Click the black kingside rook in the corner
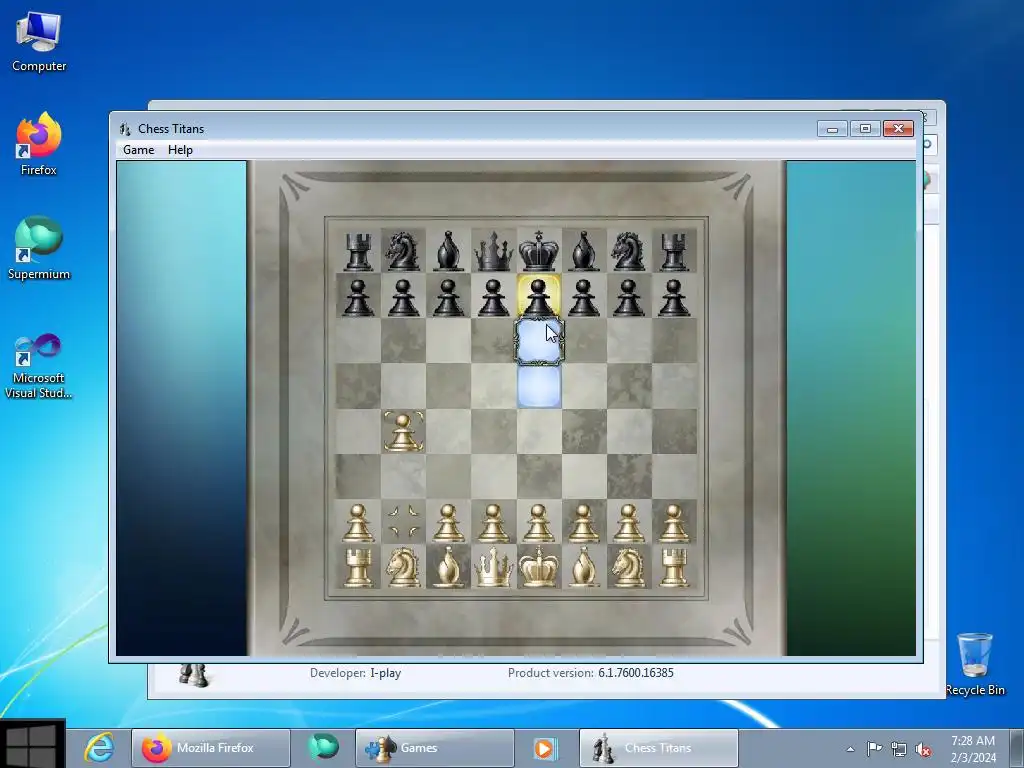This screenshot has width=1024, height=768. [673, 251]
